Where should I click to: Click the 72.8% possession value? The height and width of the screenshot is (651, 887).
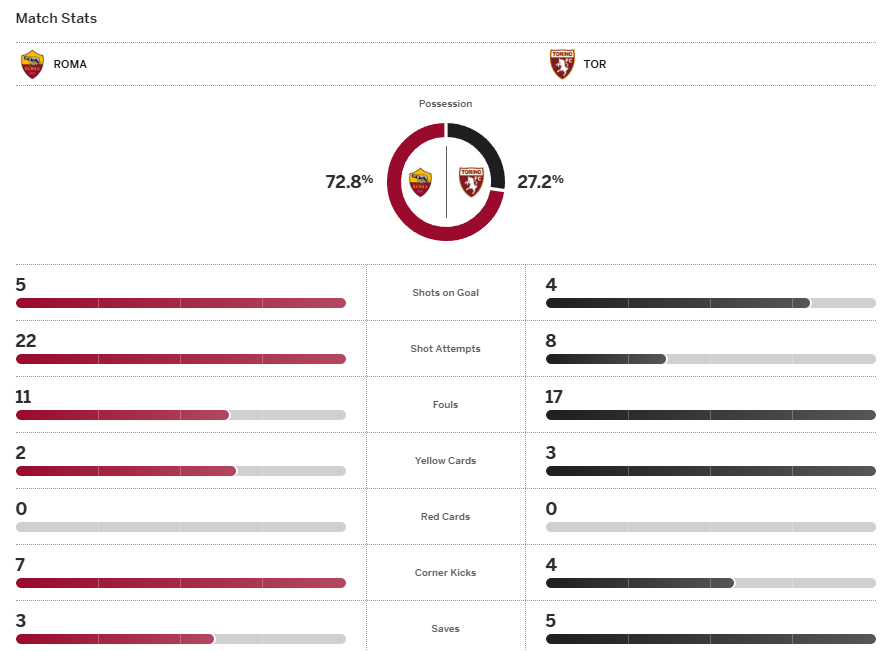(349, 182)
